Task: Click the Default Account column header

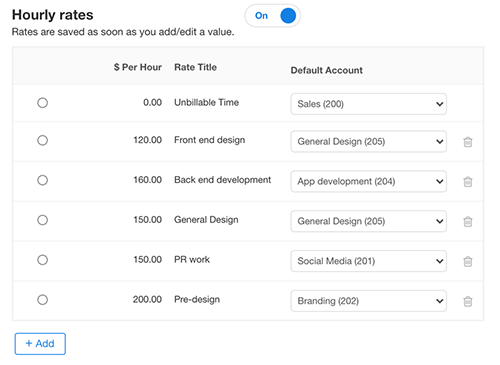Action: tap(327, 70)
